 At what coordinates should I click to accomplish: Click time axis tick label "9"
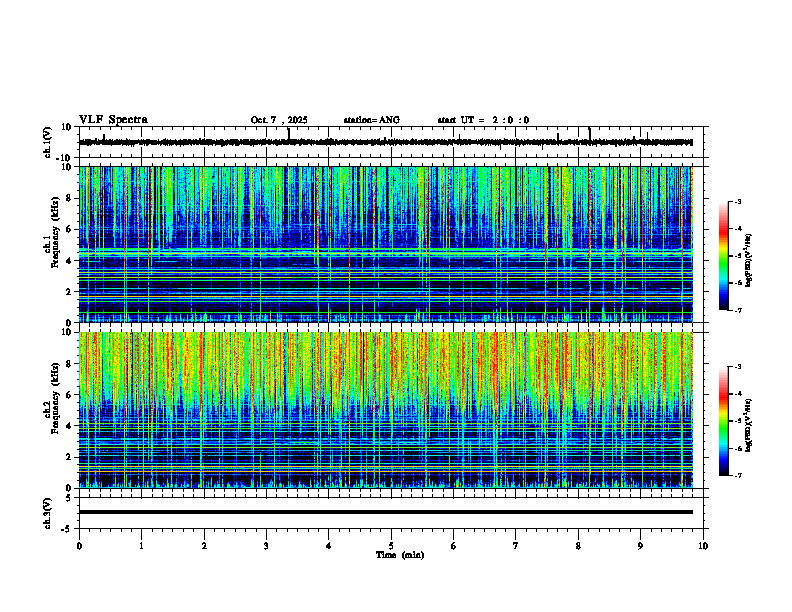tap(640, 546)
